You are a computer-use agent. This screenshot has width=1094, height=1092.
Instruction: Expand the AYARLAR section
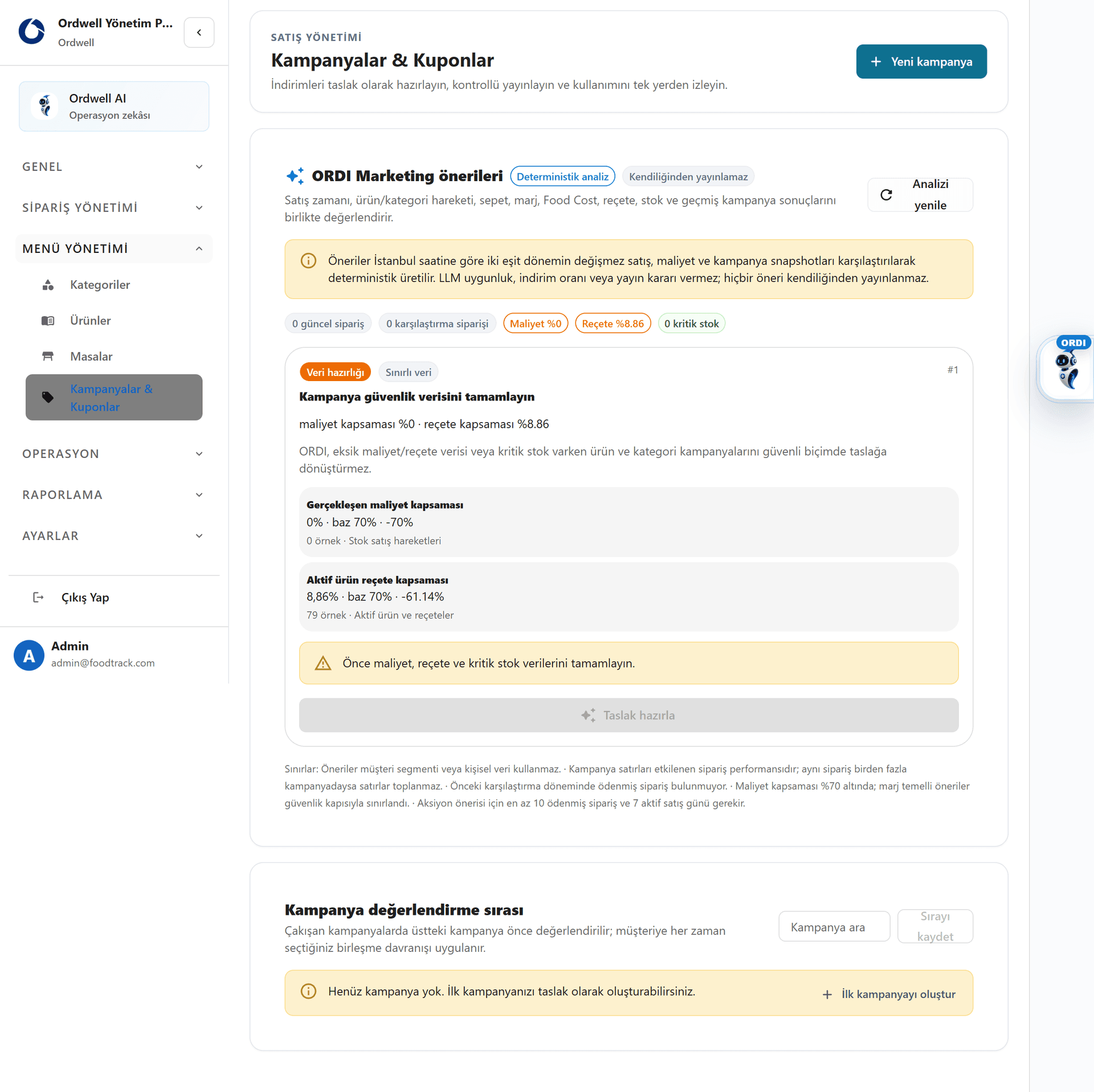[113, 536]
